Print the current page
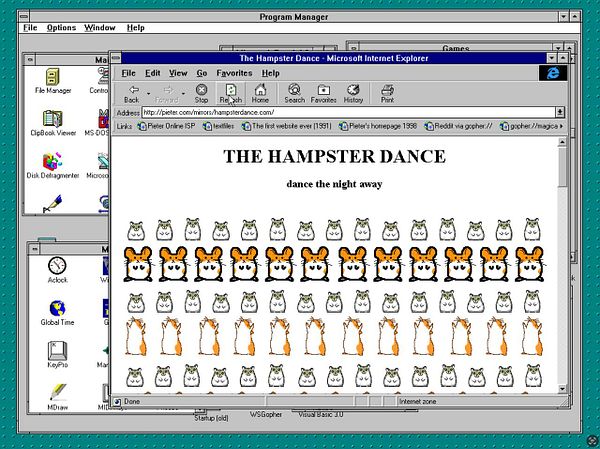600x449 pixels. pos(387,94)
